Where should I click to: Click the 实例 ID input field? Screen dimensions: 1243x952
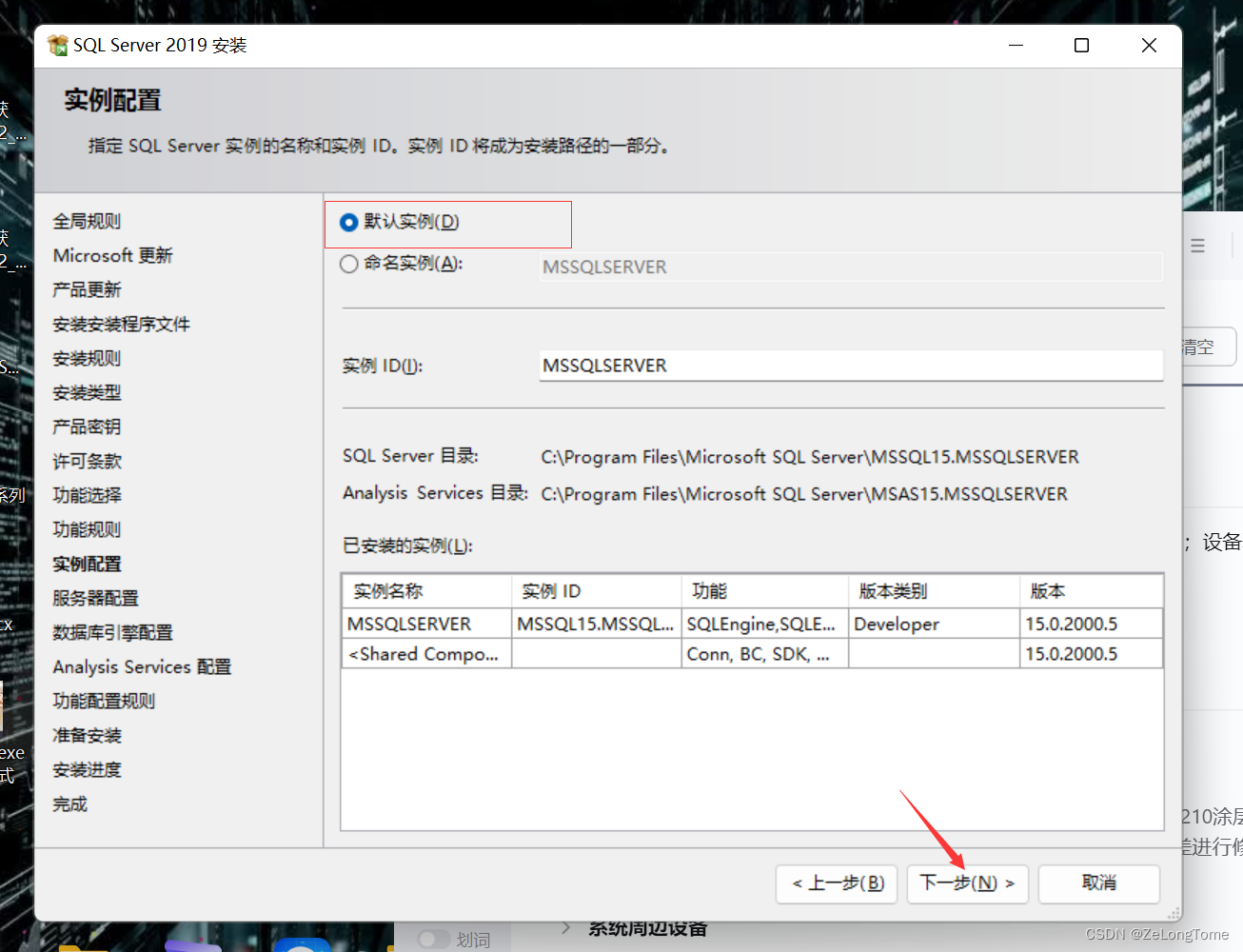click(x=851, y=366)
